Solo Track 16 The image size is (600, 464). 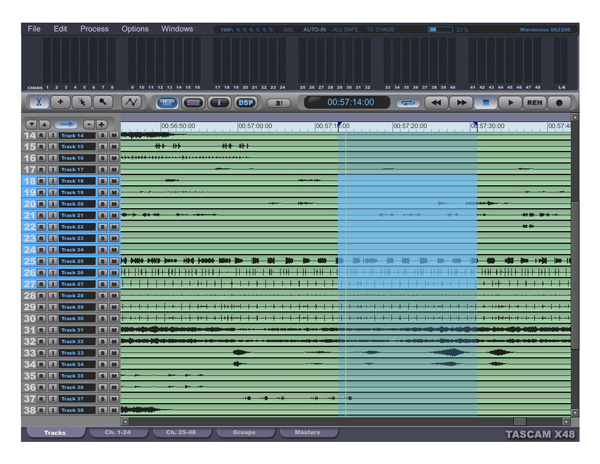pos(103,158)
